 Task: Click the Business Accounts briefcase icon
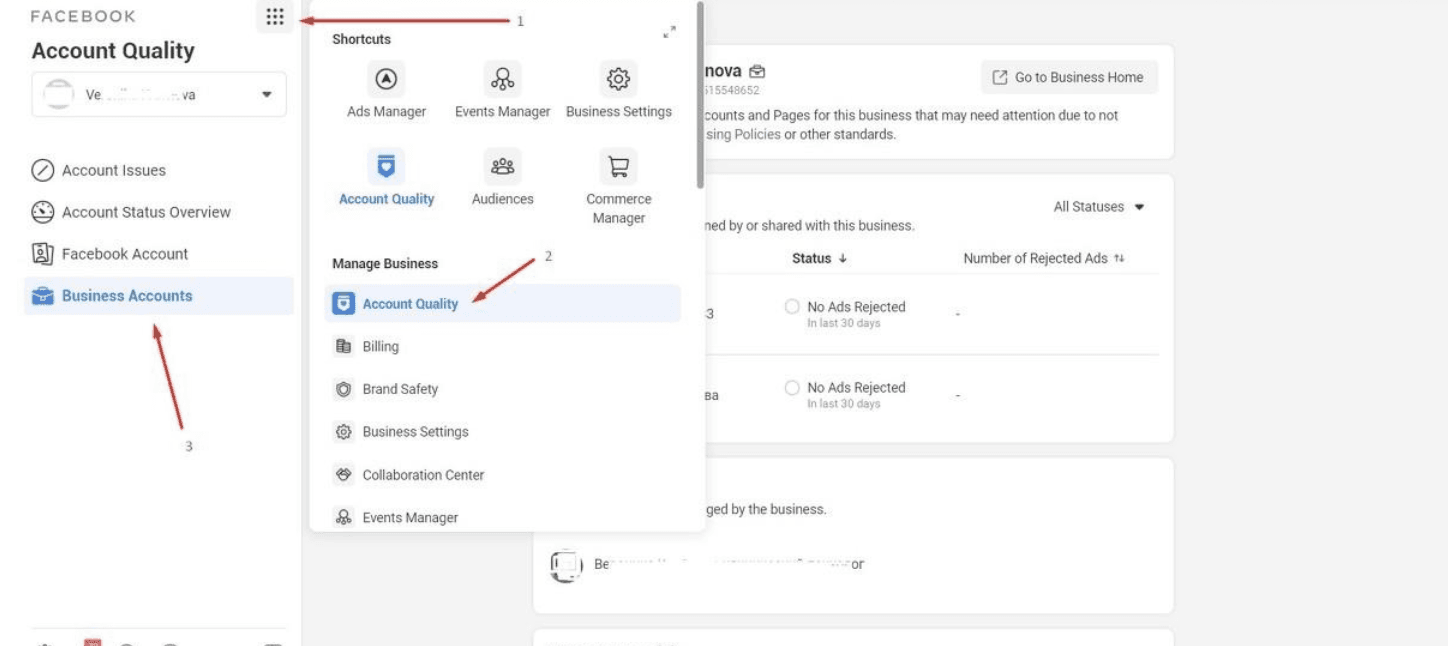pyautogui.click(x=42, y=296)
